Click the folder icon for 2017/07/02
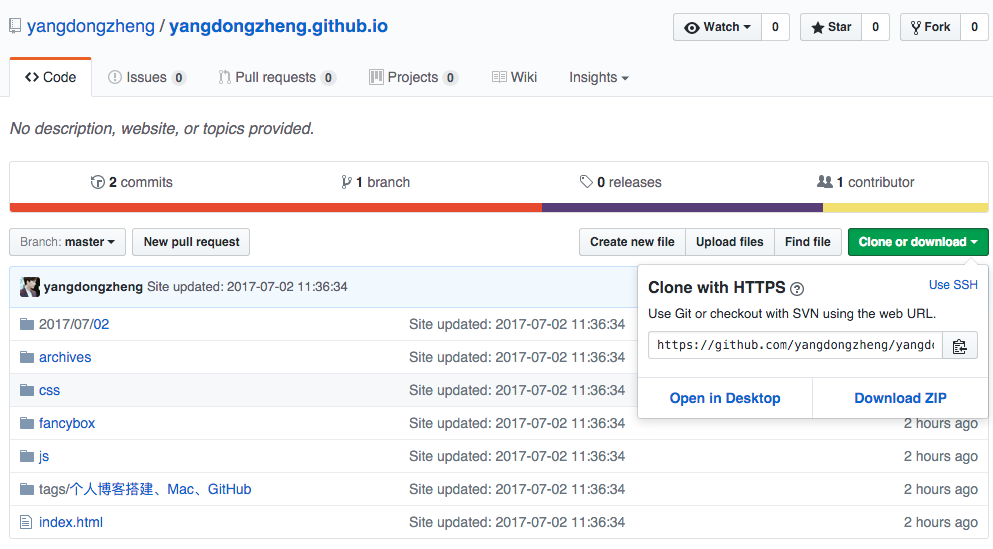Viewport: 993px width, 549px height. click(27, 324)
